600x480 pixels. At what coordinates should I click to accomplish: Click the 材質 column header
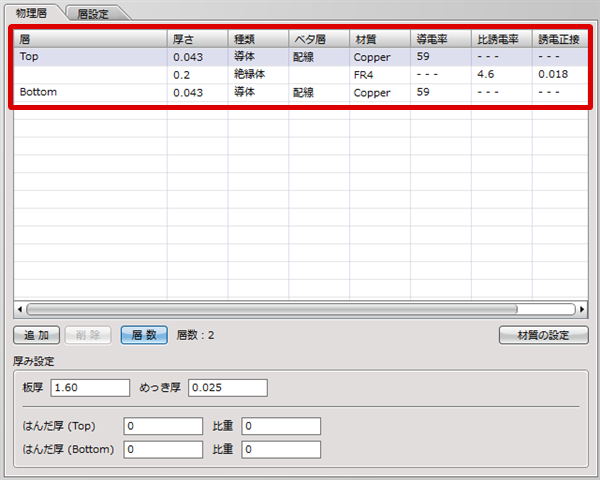tap(378, 39)
